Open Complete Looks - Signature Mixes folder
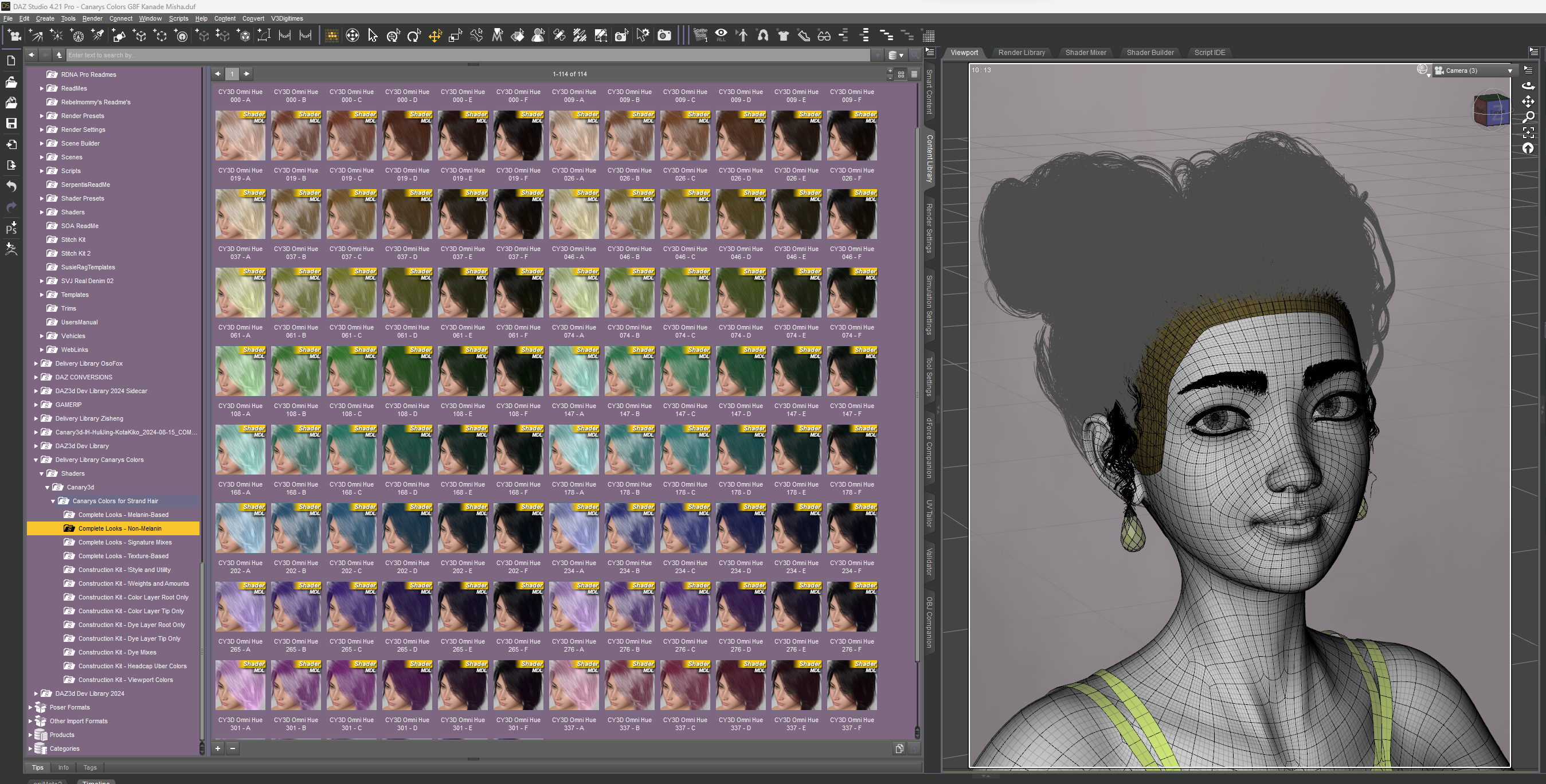 click(124, 542)
